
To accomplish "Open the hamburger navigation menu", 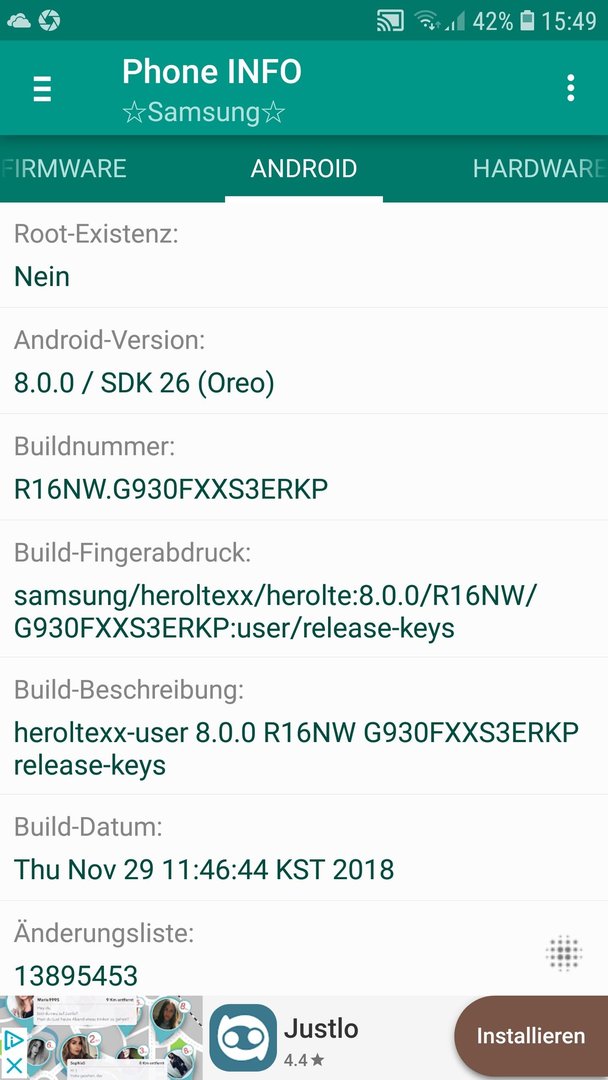I will tap(42, 89).
